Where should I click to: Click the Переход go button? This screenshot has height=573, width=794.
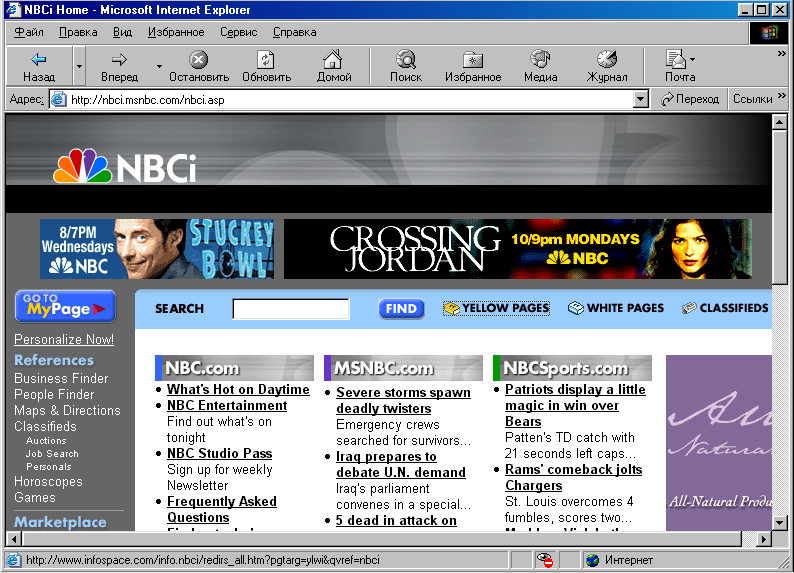pos(690,99)
